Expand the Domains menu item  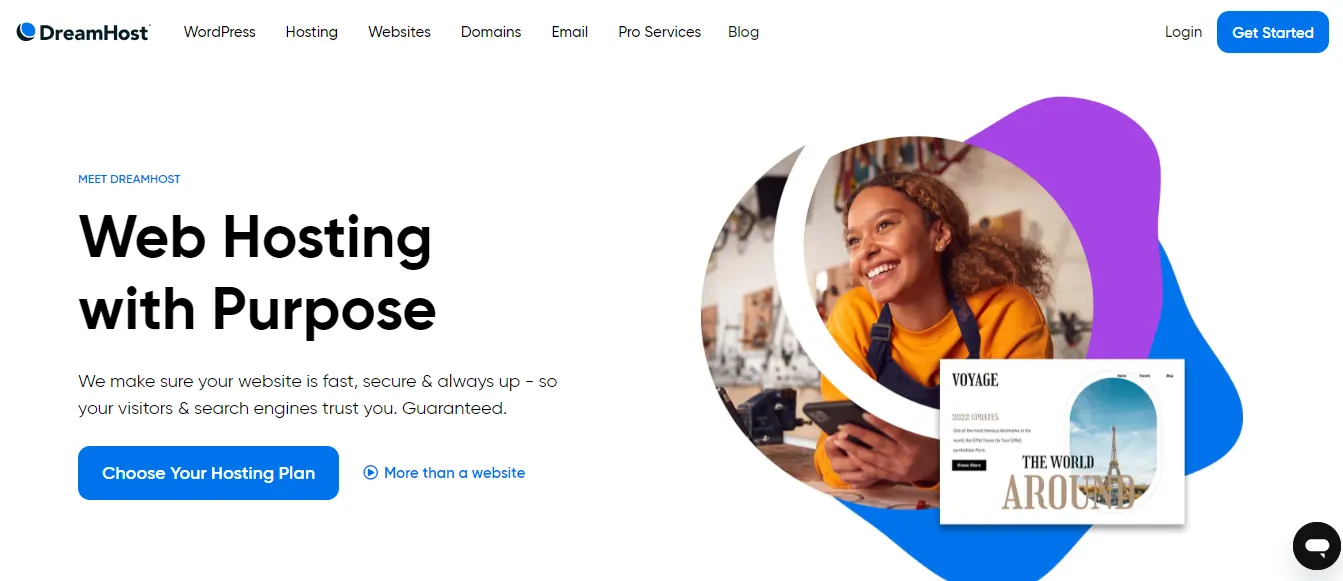491,32
